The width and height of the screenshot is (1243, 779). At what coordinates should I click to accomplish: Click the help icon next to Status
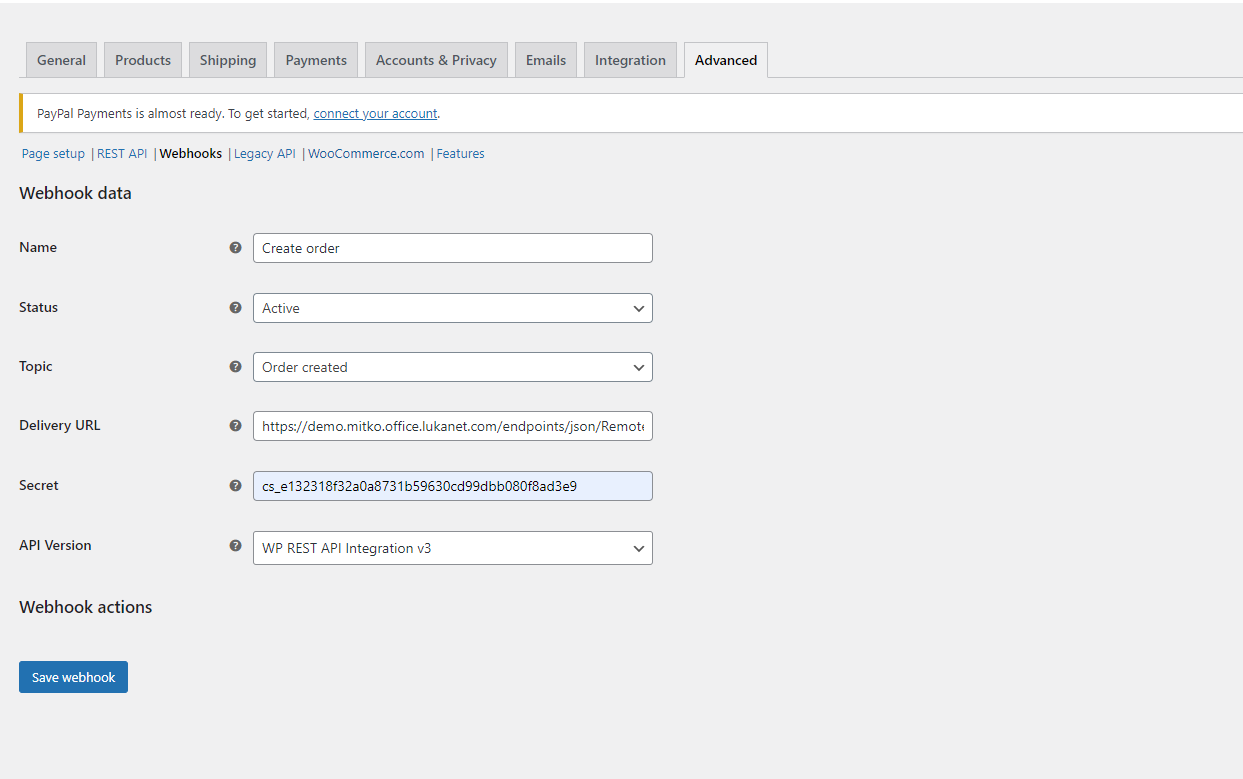pyautogui.click(x=235, y=307)
